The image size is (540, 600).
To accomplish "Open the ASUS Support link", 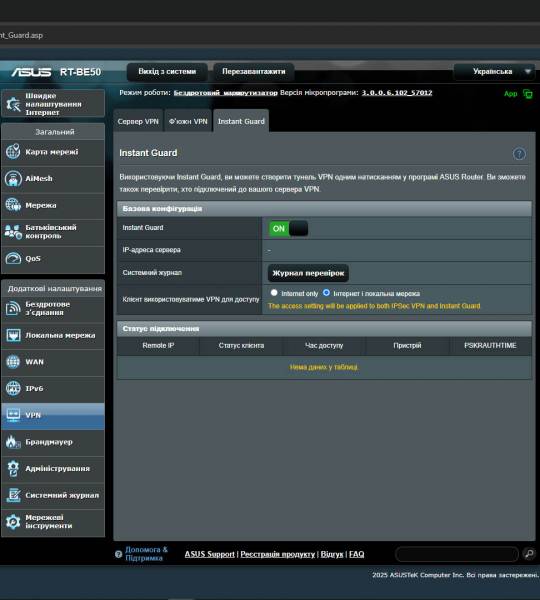I will point(209,554).
